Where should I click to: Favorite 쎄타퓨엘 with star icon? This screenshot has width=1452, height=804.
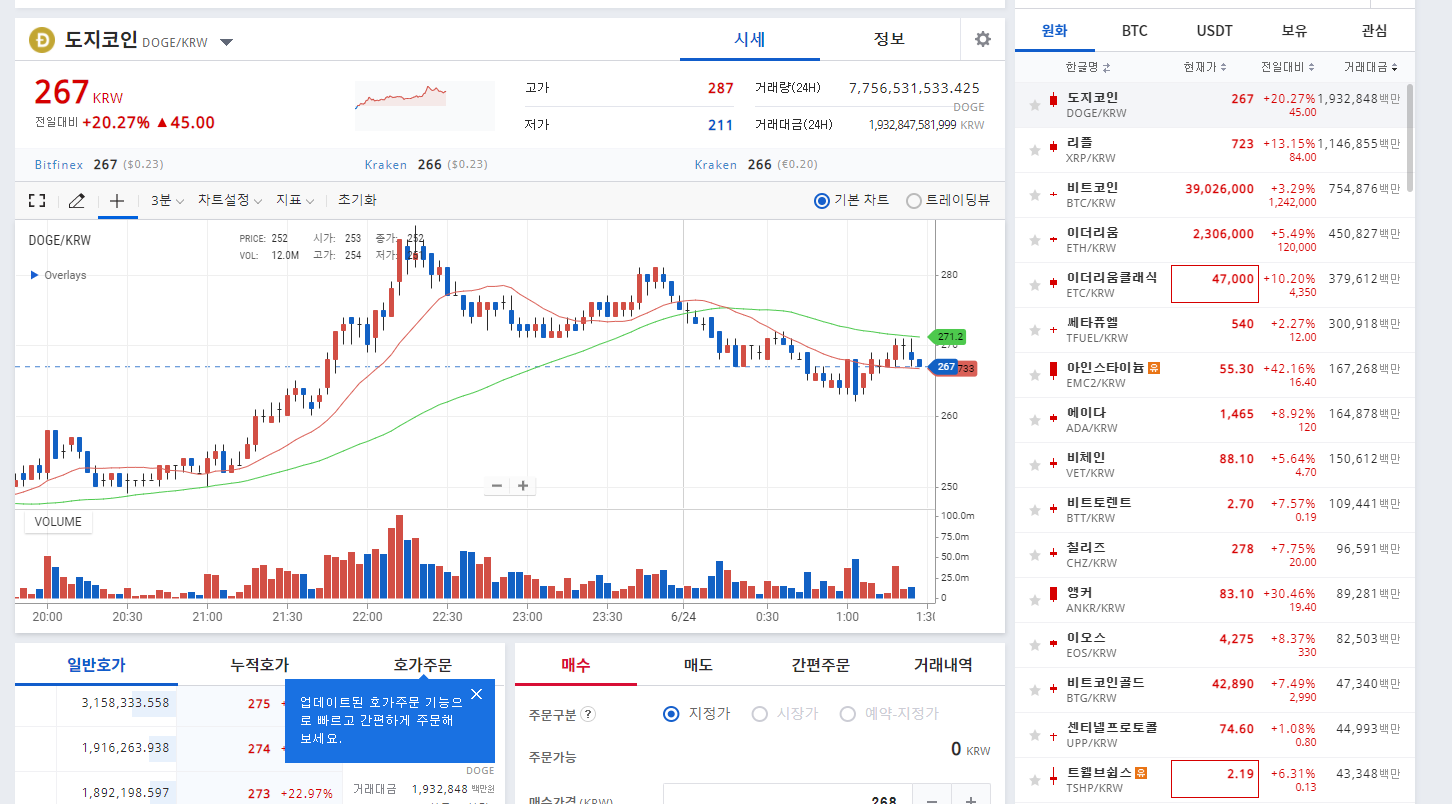[1035, 330]
